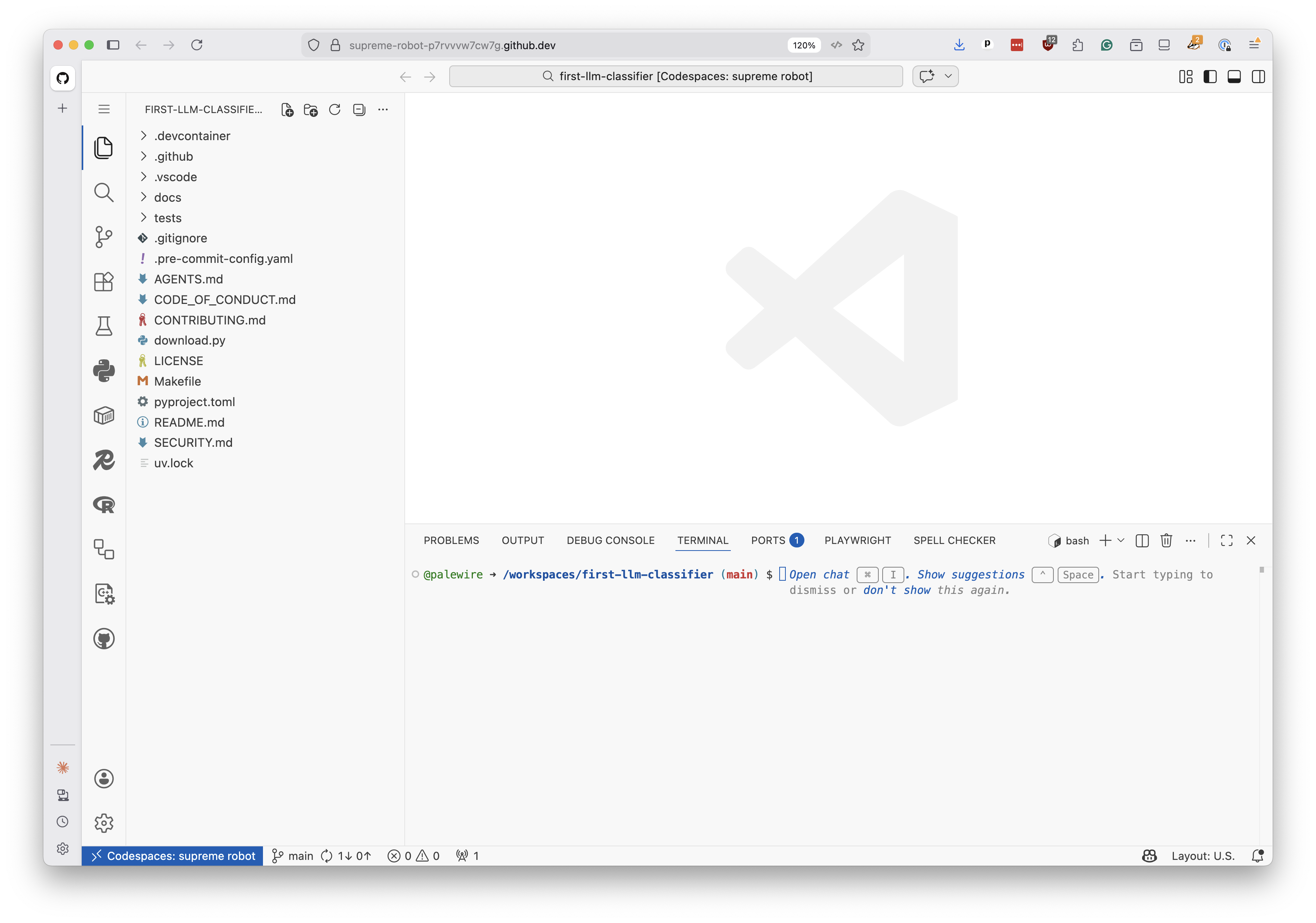Select the README.md file
The image size is (1316, 923).
point(189,422)
